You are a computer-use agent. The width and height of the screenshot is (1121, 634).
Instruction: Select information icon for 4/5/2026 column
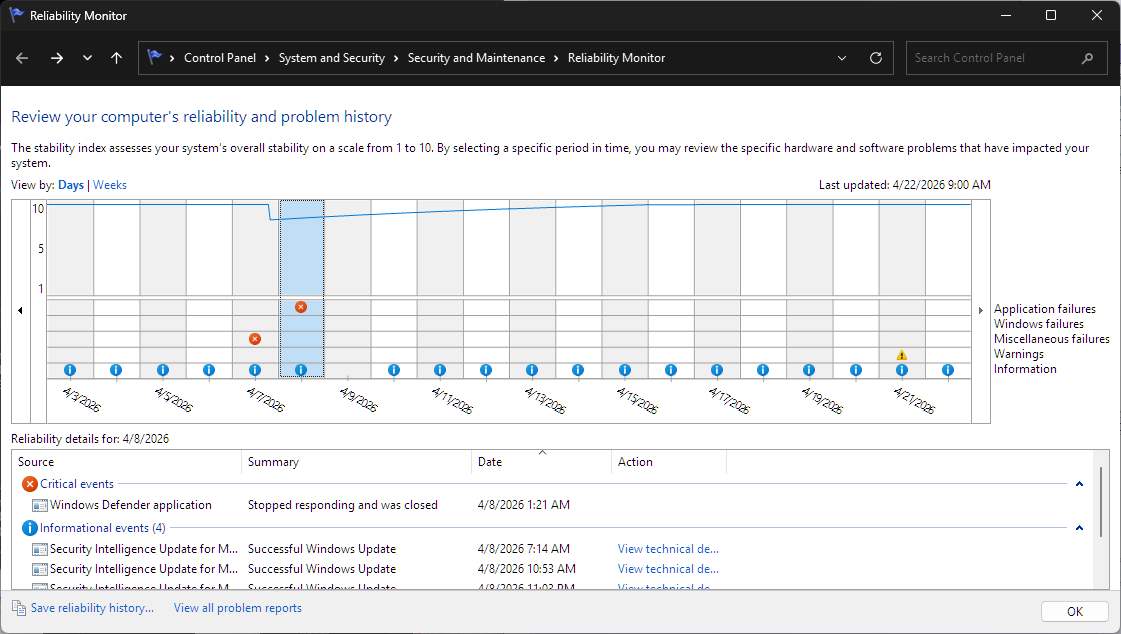pos(162,370)
